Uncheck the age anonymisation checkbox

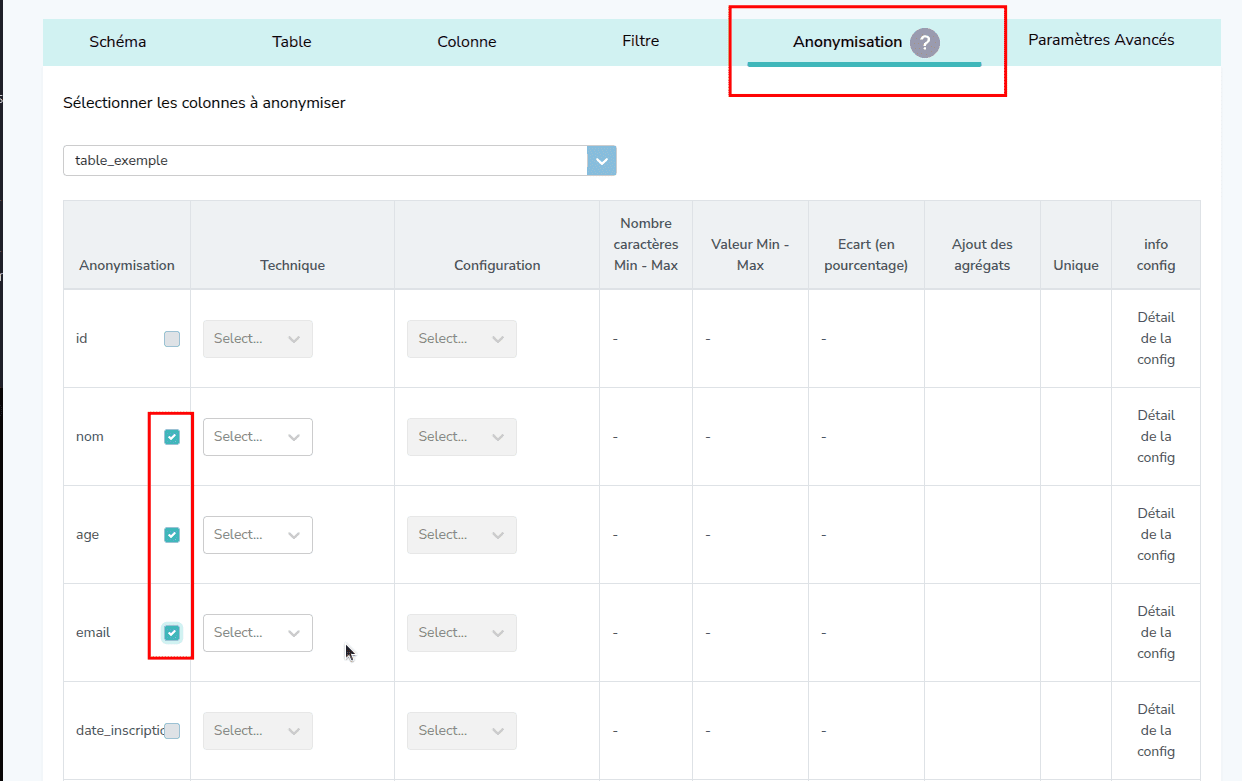(x=172, y=535)
